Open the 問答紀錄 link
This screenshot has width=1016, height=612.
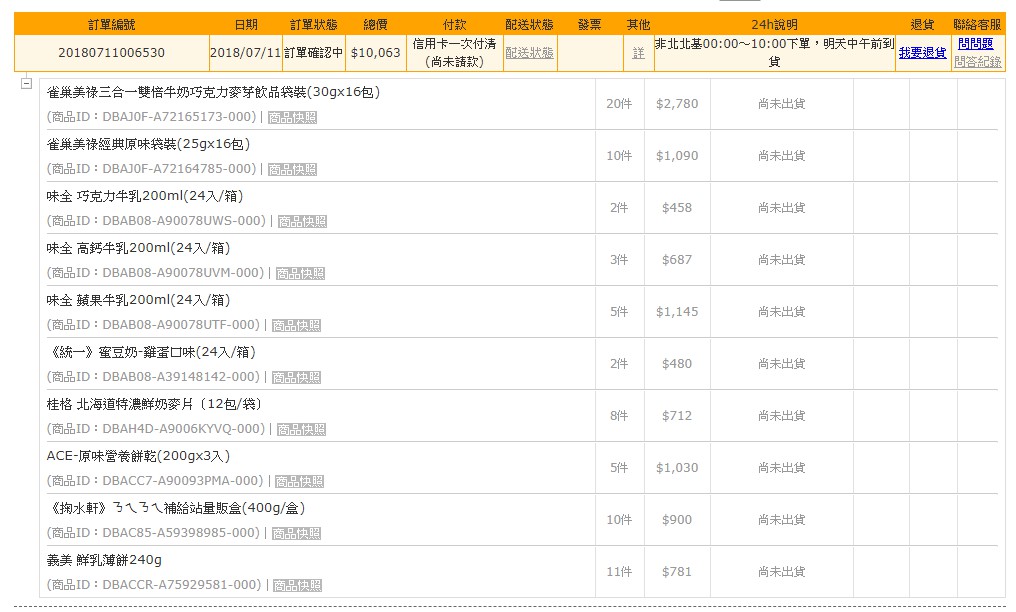977,62
